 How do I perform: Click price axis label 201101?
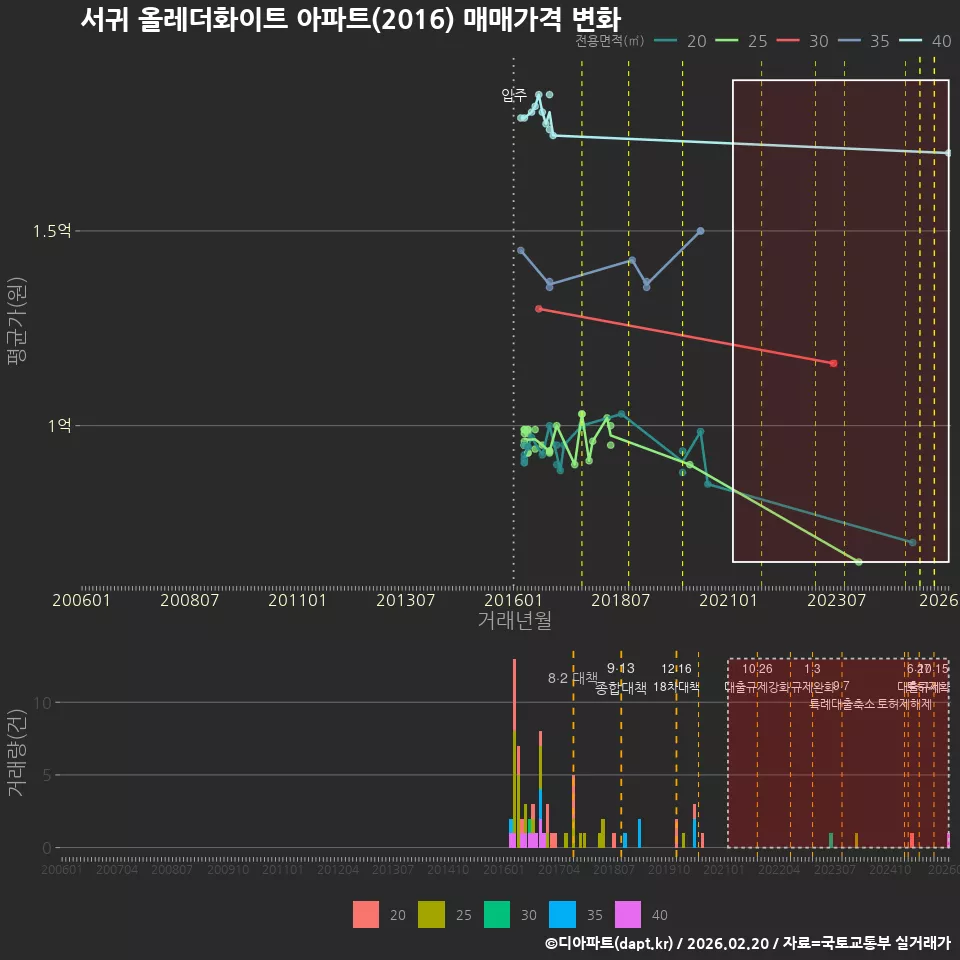298,600
